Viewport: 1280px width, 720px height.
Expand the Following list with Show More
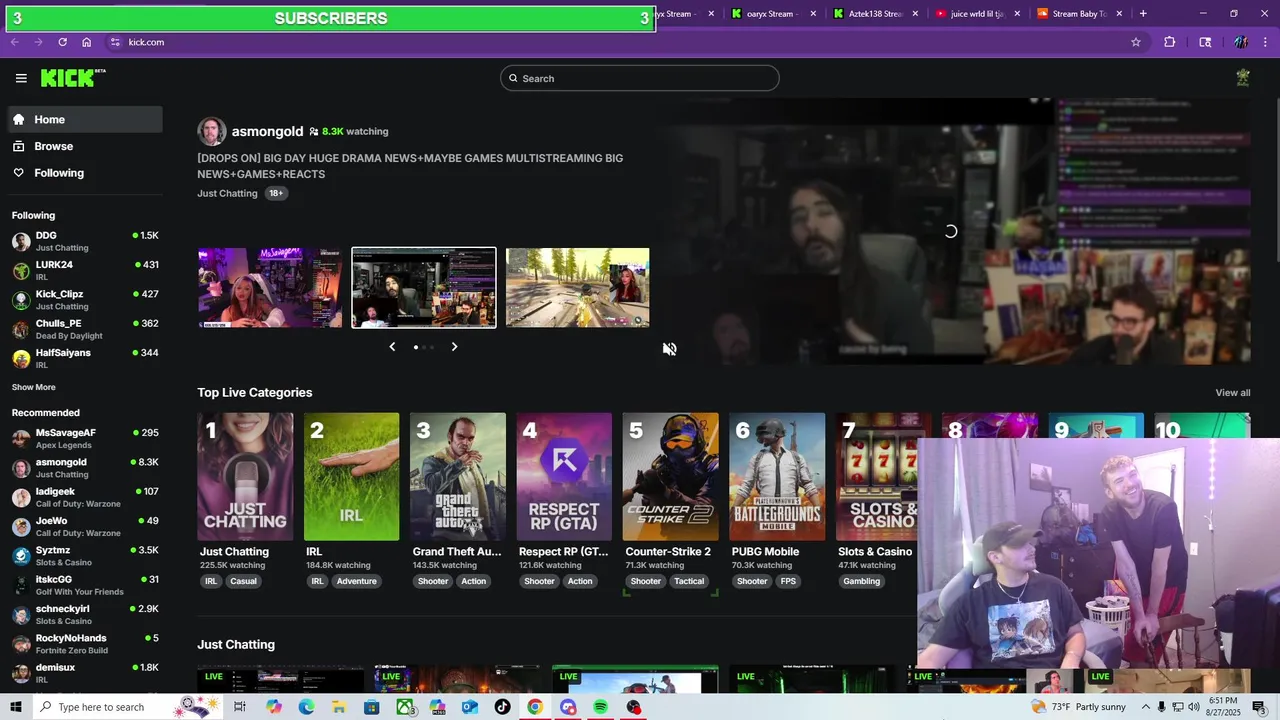(33, 387)
